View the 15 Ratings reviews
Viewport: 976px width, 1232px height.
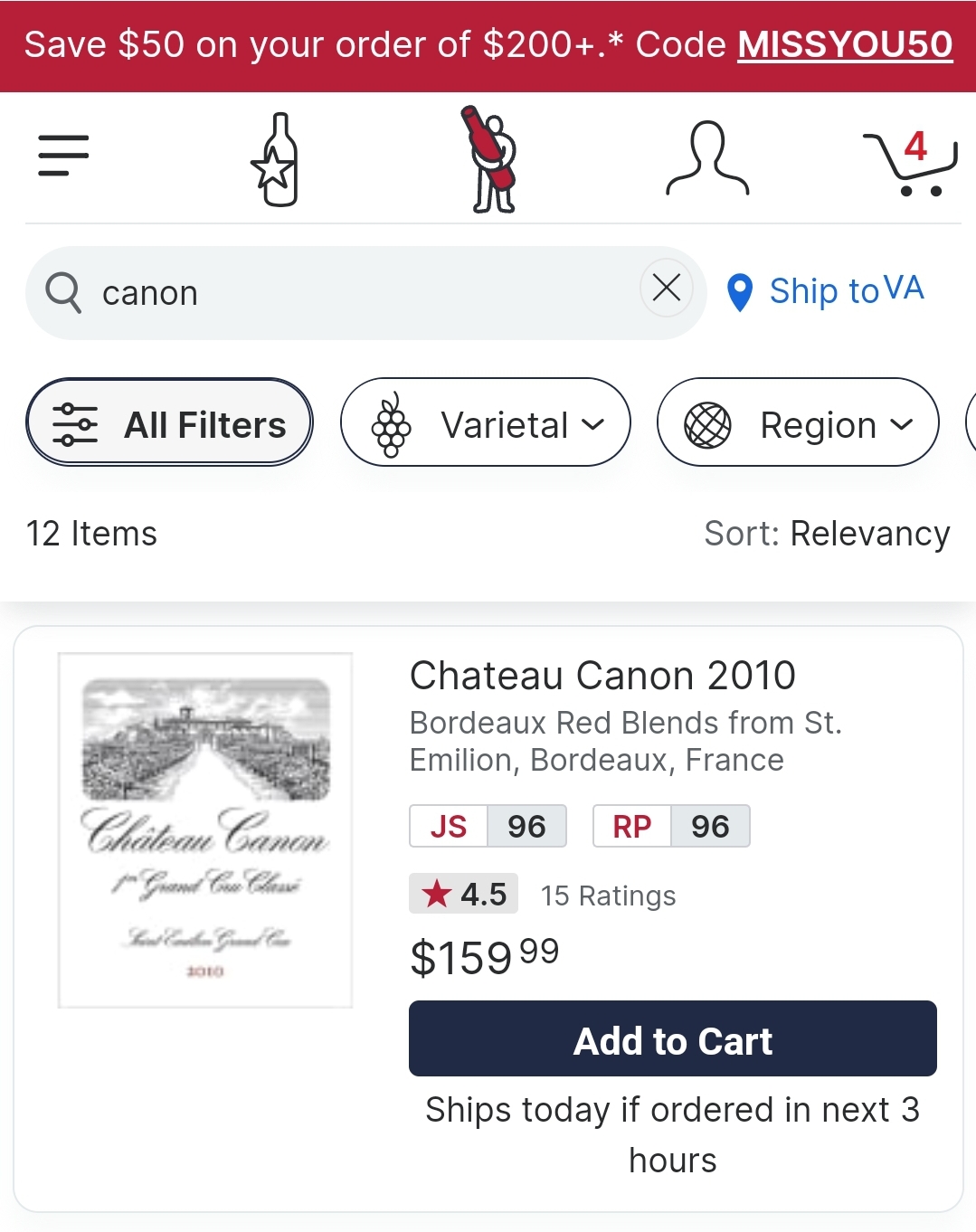point(608,896)
